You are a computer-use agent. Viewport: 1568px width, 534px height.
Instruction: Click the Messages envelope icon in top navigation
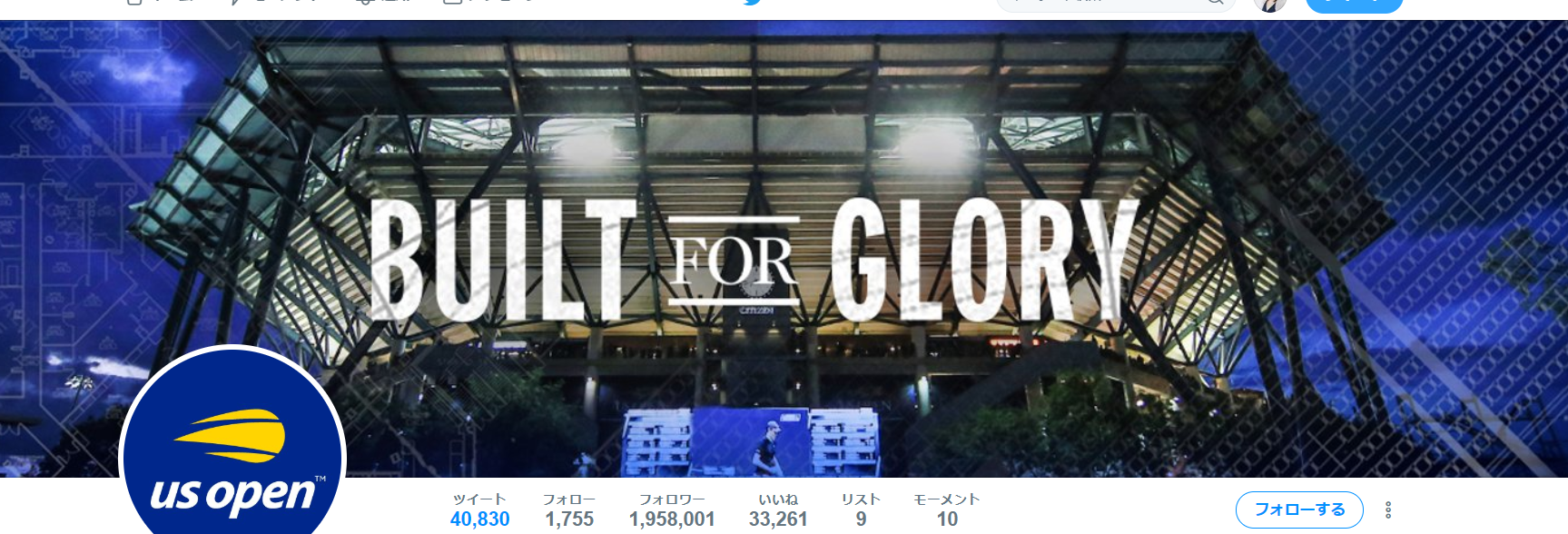pyautogui.click(x=452, y=2)
